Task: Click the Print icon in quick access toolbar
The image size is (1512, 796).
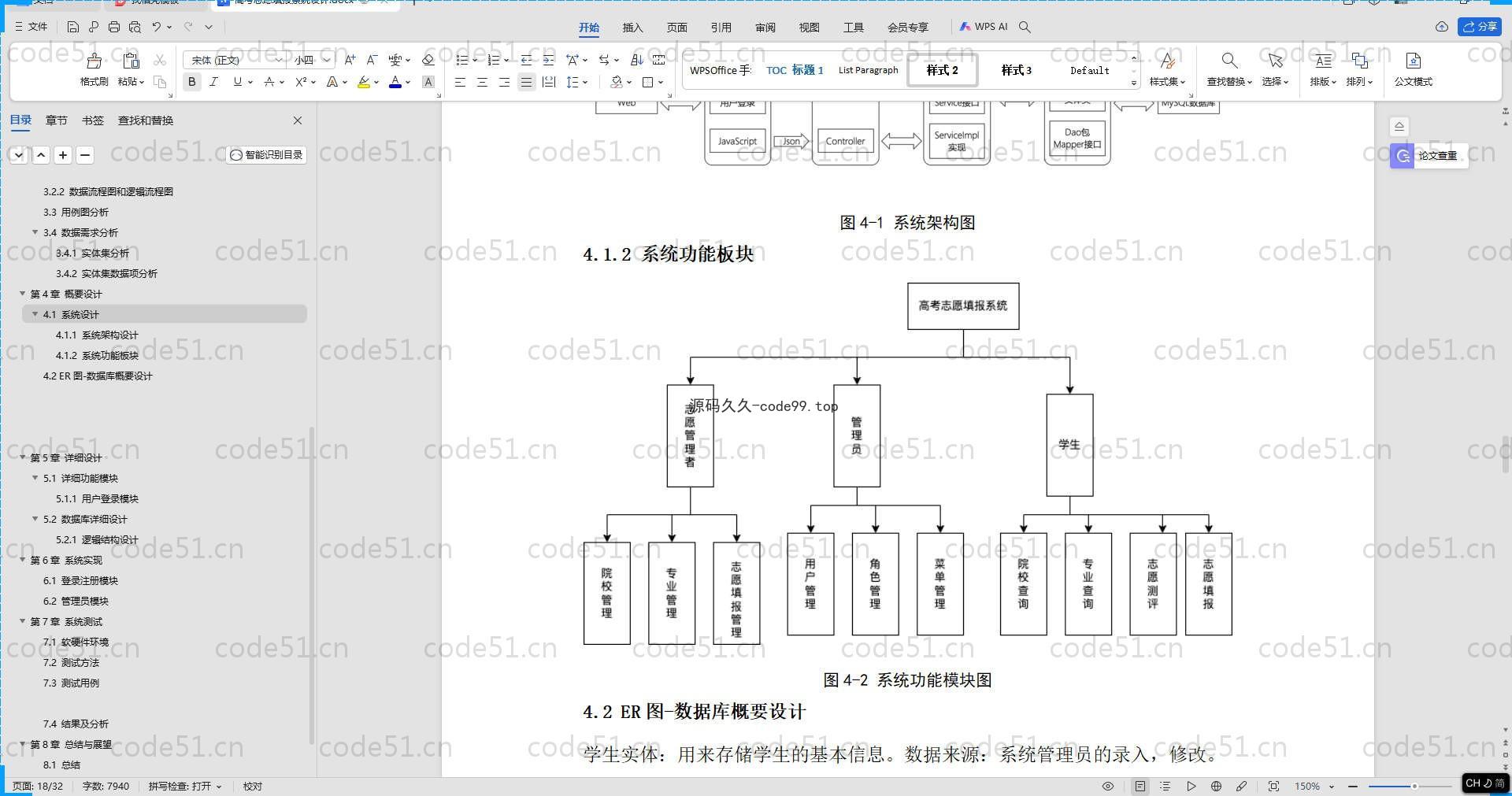Action: point(114,27)
